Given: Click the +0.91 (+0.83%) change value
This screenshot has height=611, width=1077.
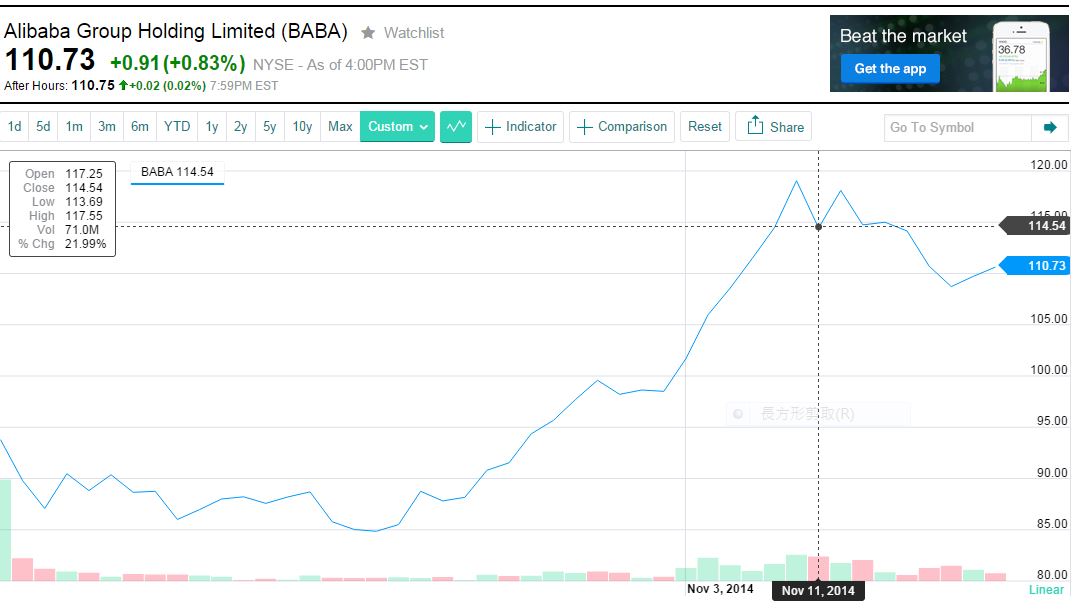Looking at the screenshot, I should 178,63.
